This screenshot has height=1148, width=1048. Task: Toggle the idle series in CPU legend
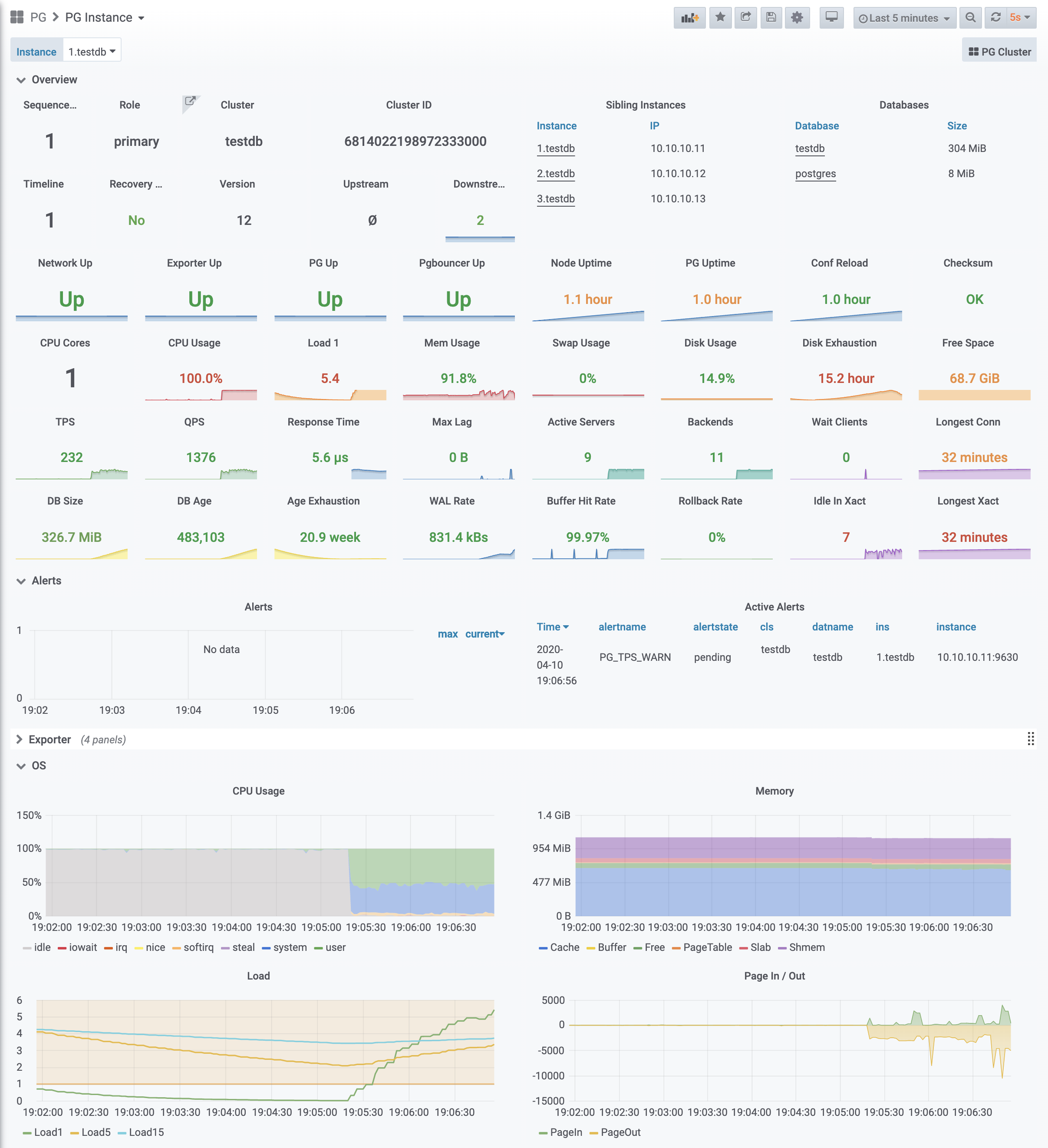coord(42,947)
